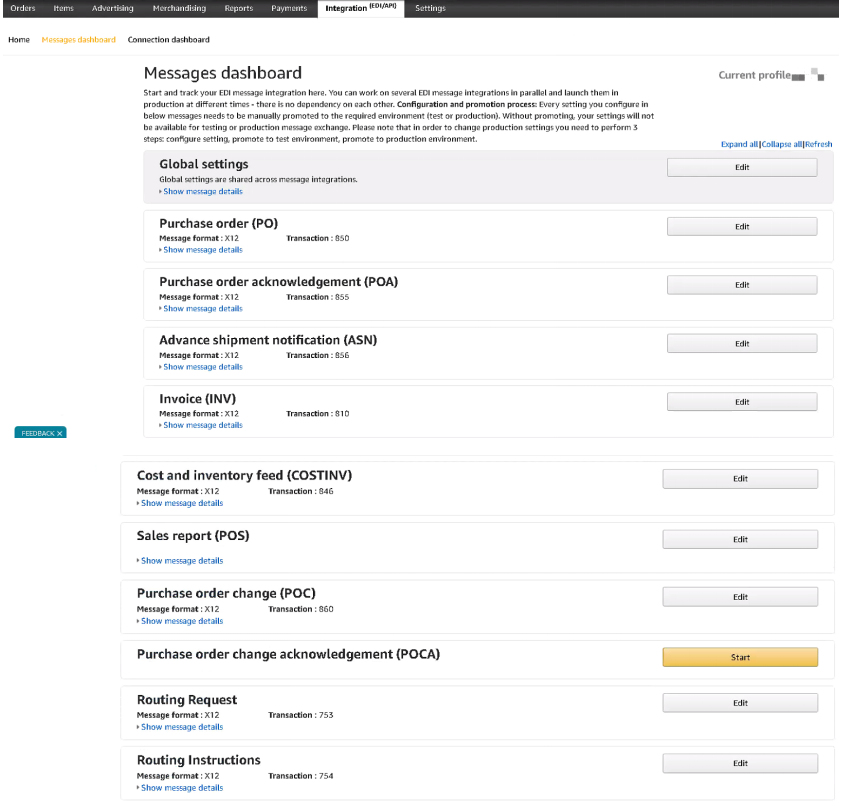Expand Show message details under Sales report (POS)
841x805 pixels.
(x=182, y=561)
